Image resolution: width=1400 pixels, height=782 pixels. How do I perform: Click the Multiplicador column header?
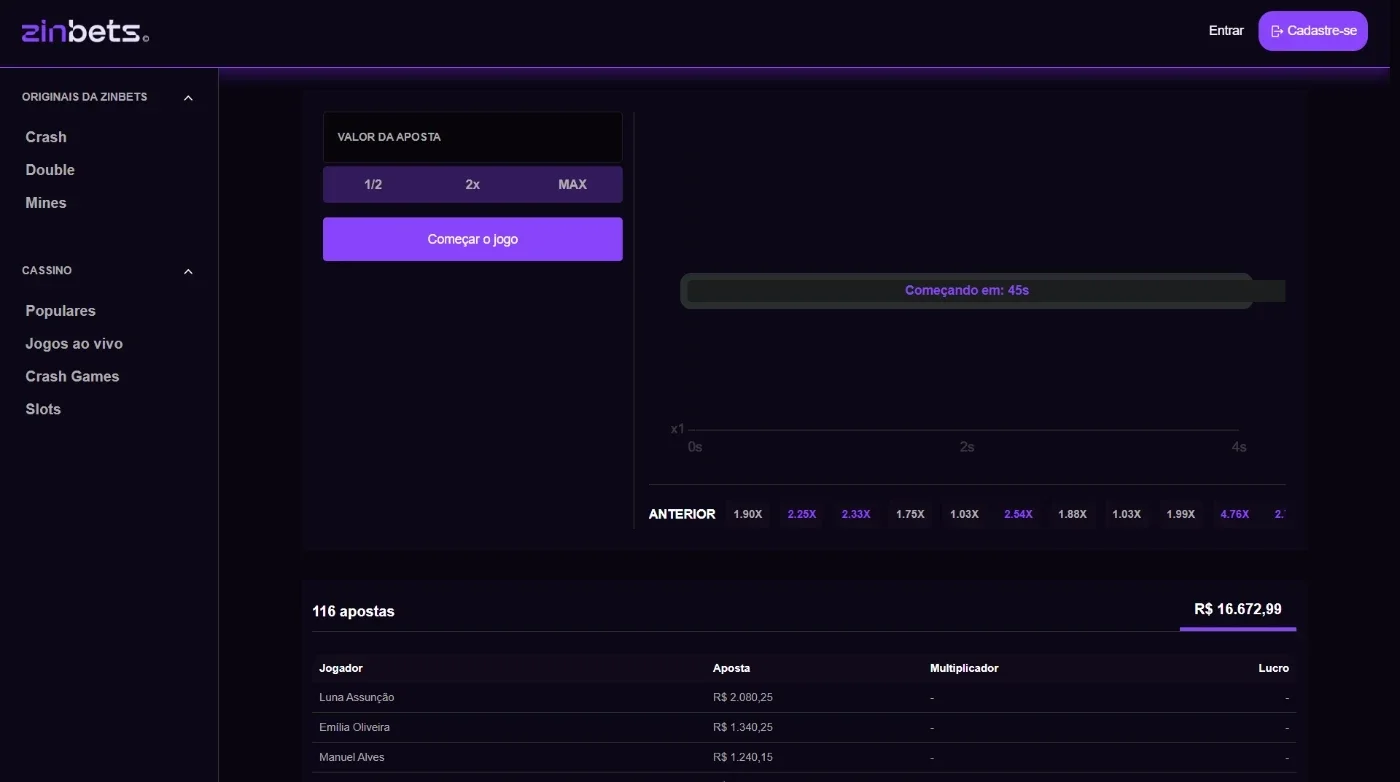964,668
